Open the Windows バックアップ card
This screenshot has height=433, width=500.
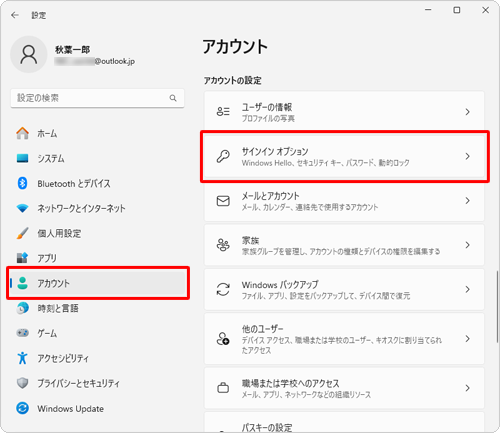tap(344, 289)
